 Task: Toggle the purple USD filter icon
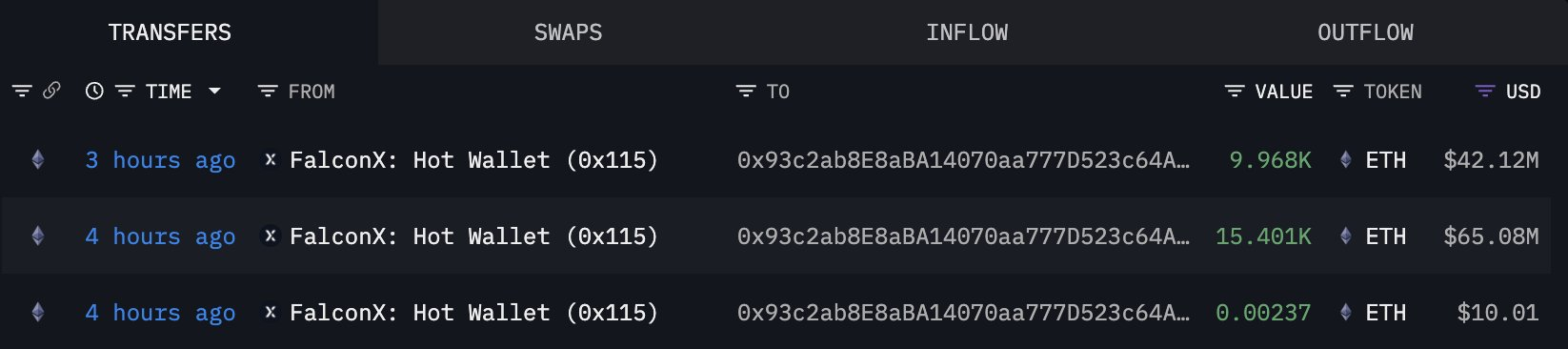pos(1485,92)
